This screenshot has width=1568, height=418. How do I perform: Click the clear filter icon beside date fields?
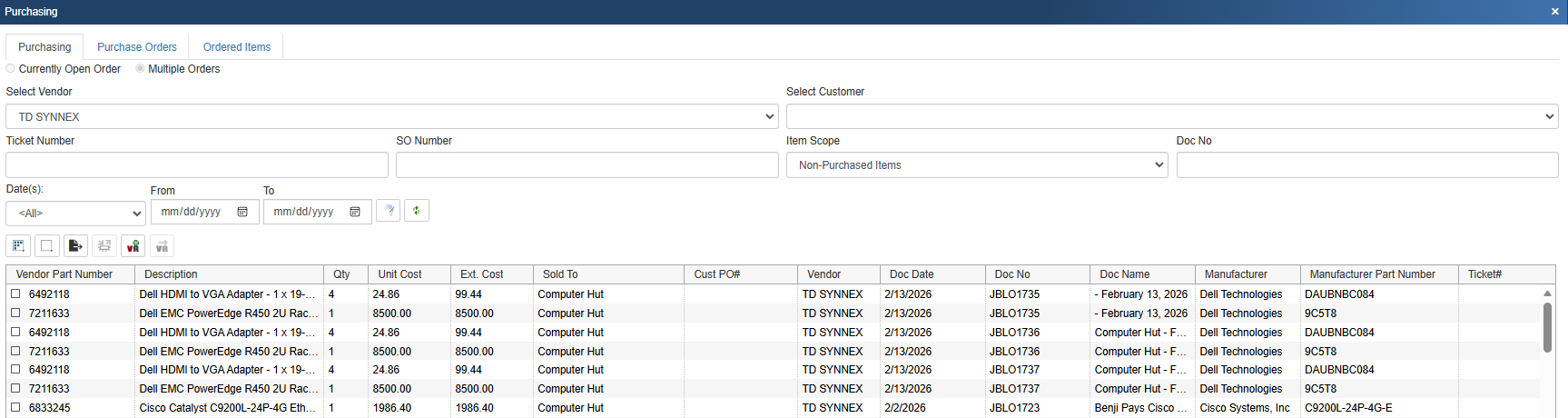coord(389,211)
